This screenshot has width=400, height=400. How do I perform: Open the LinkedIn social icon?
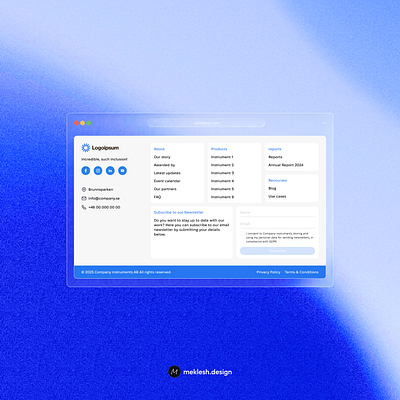tap(110, 171)
